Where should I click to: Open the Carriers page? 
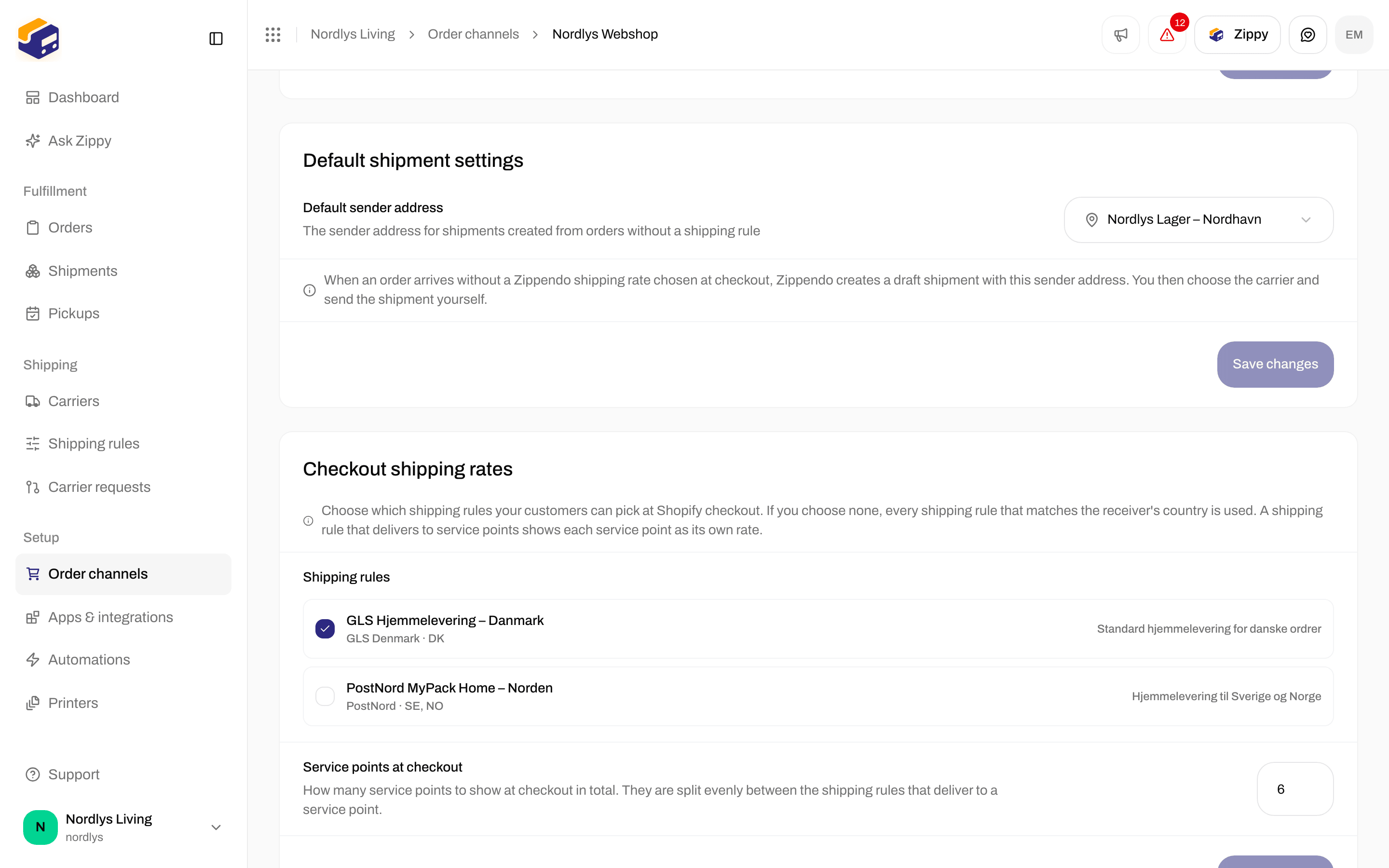tap(123, 401)
